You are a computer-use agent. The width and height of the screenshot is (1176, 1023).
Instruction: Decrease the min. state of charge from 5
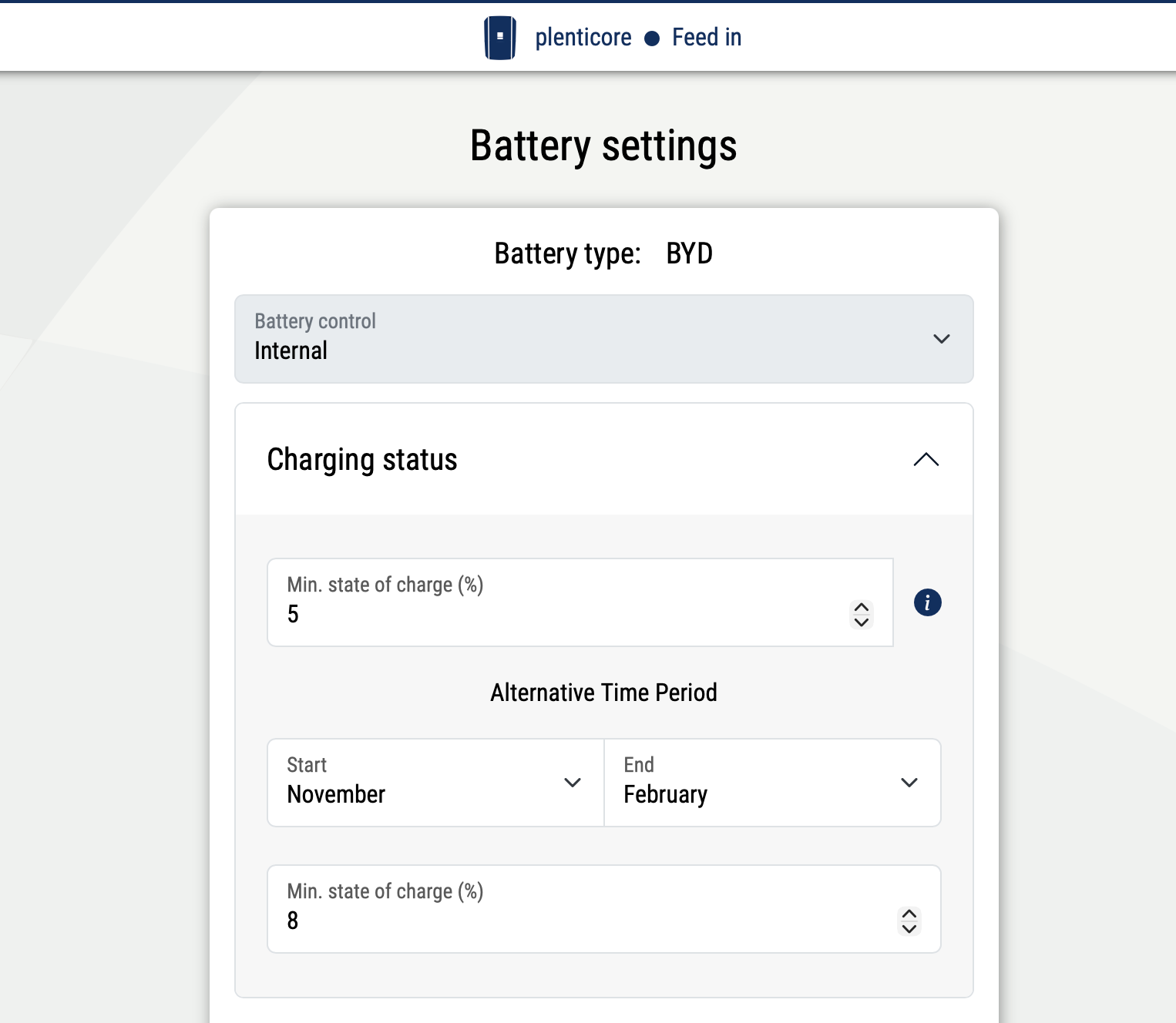tap(862, 622)
